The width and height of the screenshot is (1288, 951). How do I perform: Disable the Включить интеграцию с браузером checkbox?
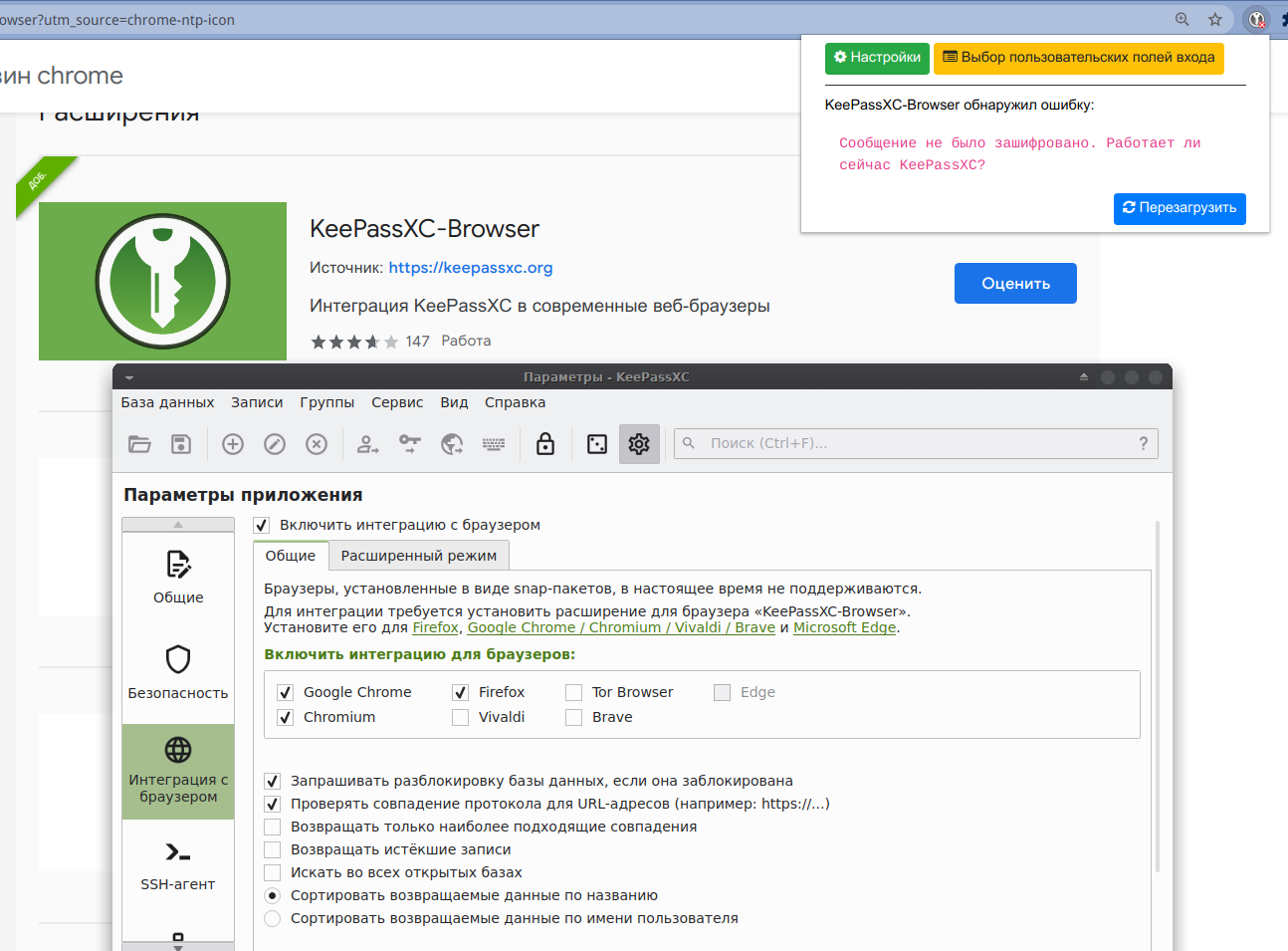click(x=262, y=526)
